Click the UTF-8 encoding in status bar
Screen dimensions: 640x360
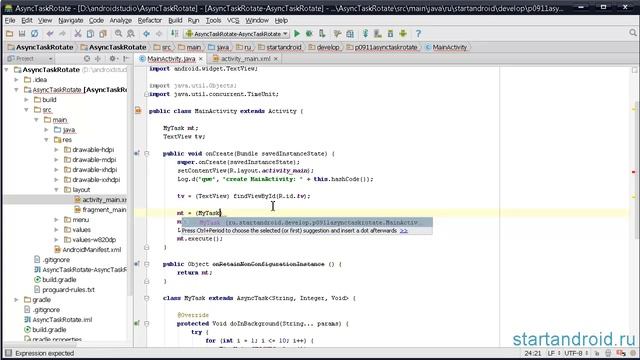(x=576, y=353)
